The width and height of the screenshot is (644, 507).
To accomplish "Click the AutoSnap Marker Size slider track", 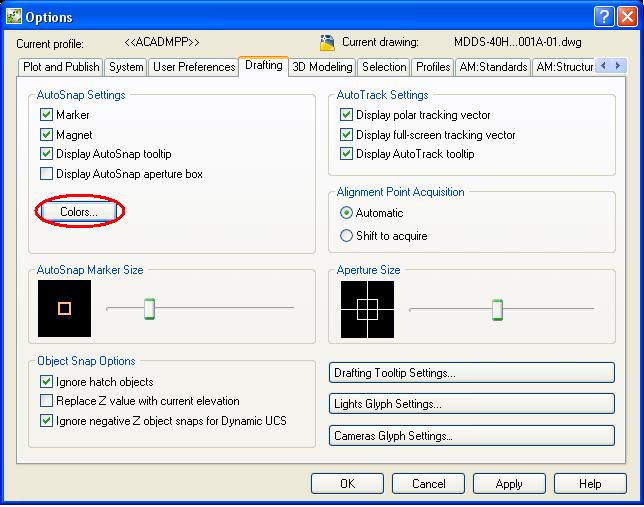I will (x=200, y=308).
